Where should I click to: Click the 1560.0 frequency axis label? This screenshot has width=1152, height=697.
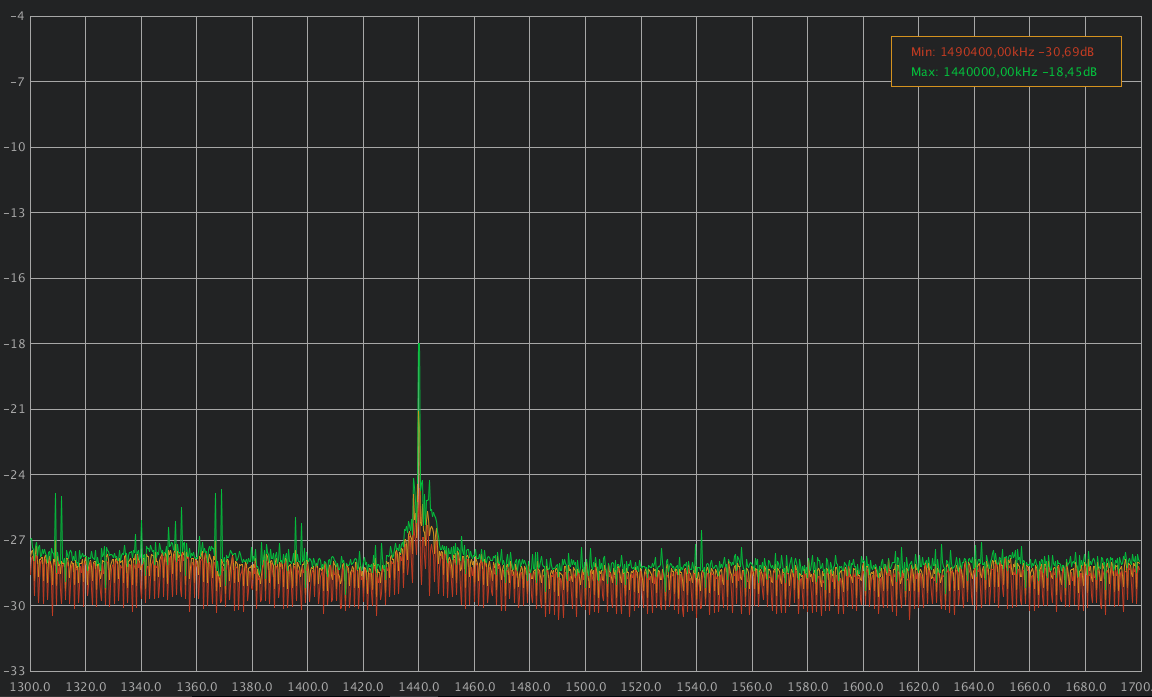point(752,687)
